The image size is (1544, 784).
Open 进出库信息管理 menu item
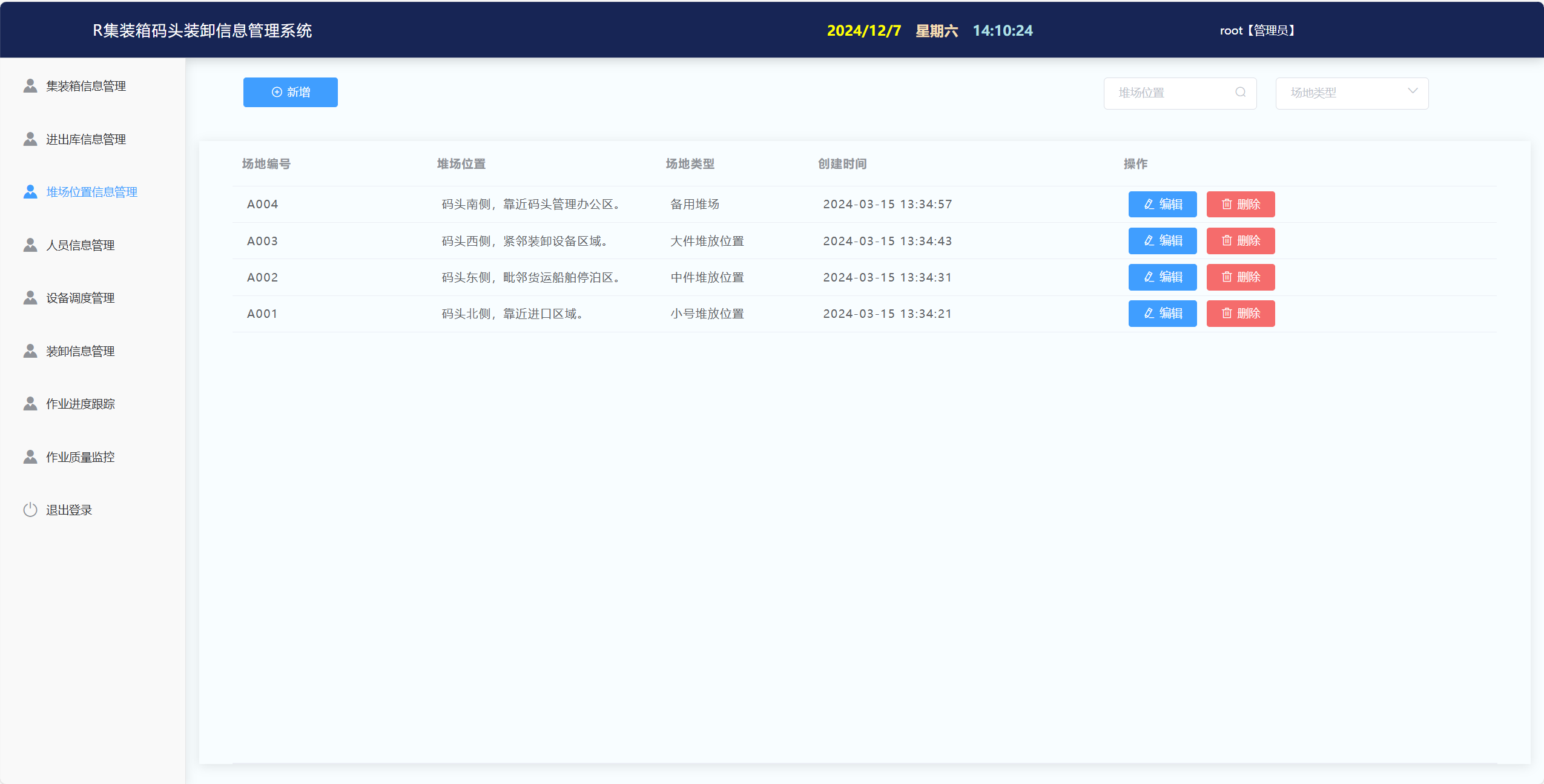(x=86, y=139)
